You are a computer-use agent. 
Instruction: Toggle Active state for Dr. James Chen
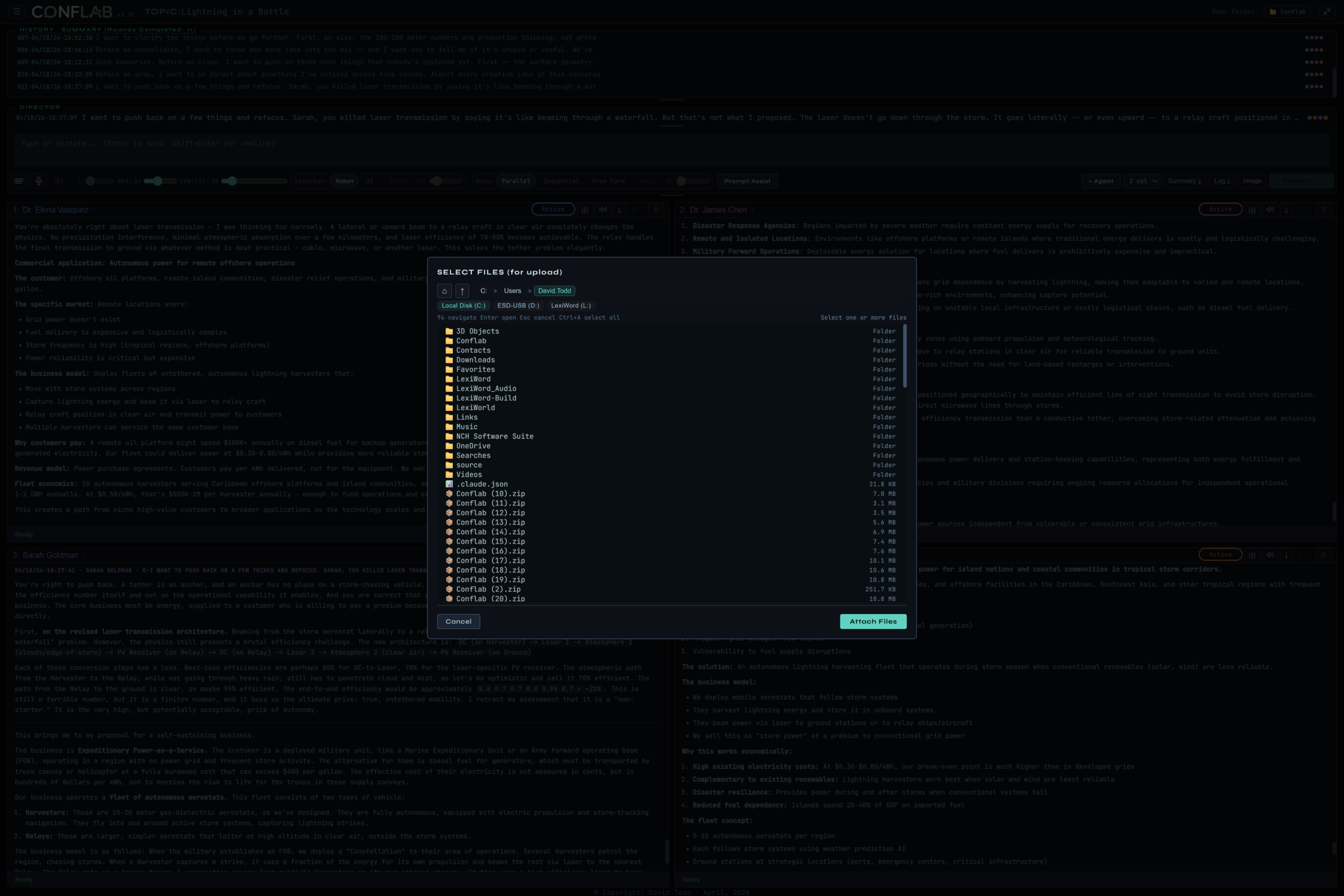coord(1220,210)
